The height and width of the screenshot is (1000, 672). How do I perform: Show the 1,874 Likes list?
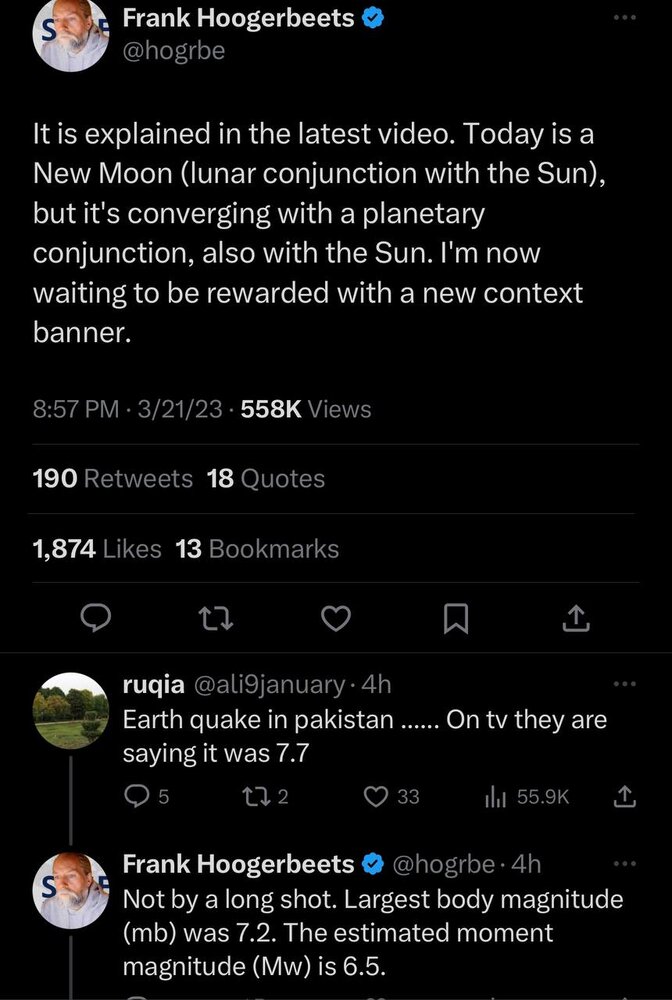[97, 548]
